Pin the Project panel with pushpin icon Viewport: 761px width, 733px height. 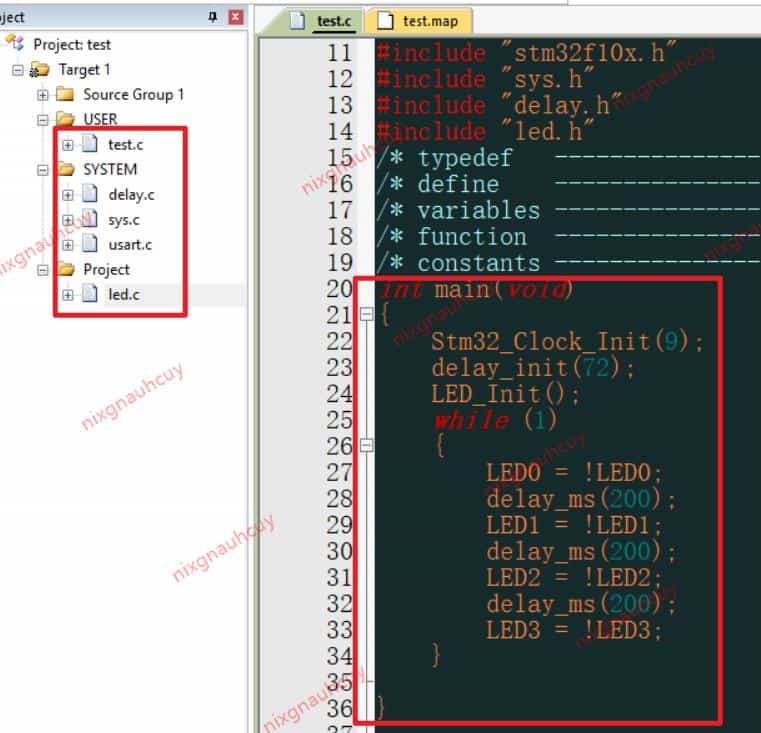point(213,17)
